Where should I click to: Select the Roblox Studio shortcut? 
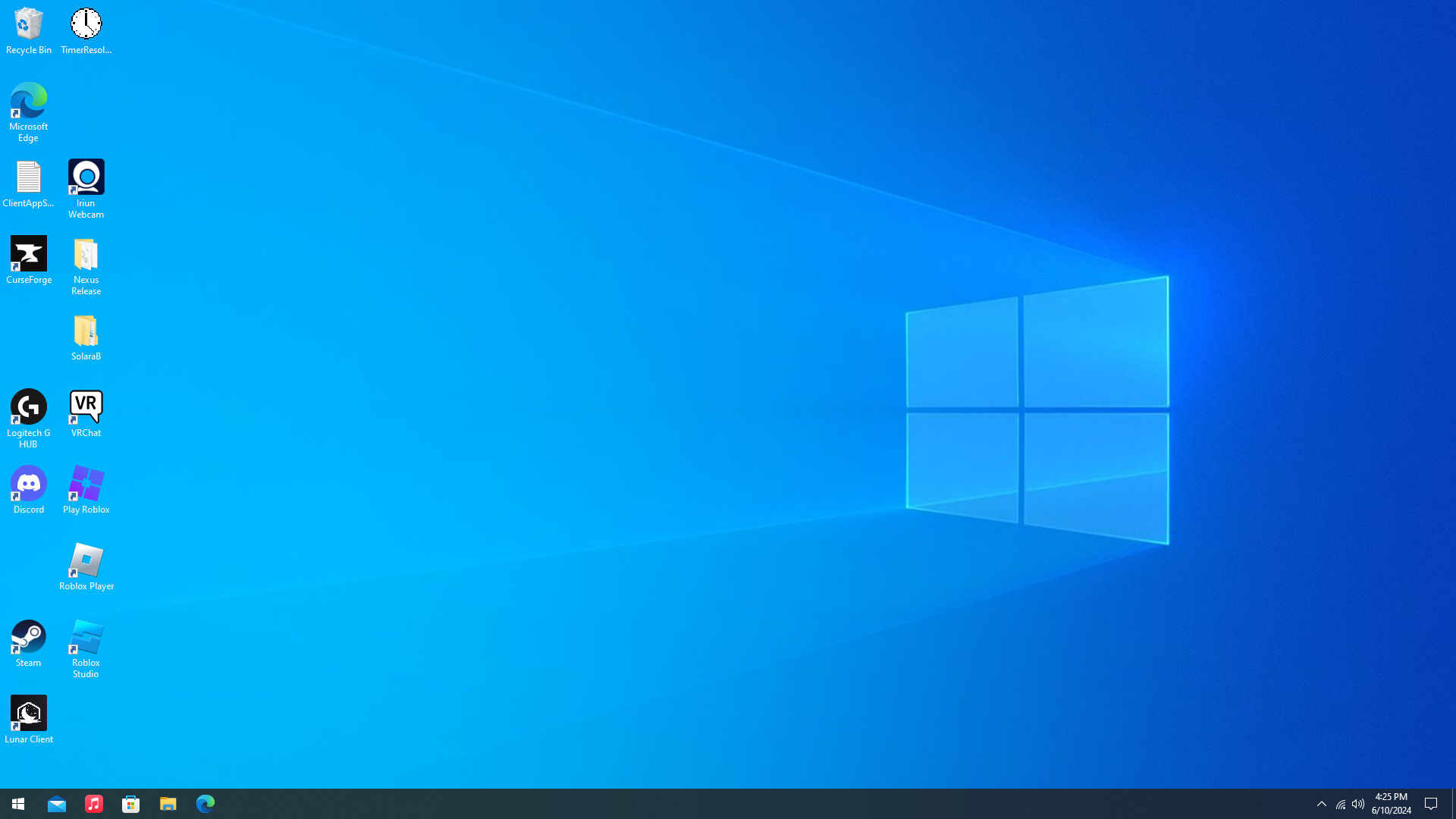pos(86,637)
